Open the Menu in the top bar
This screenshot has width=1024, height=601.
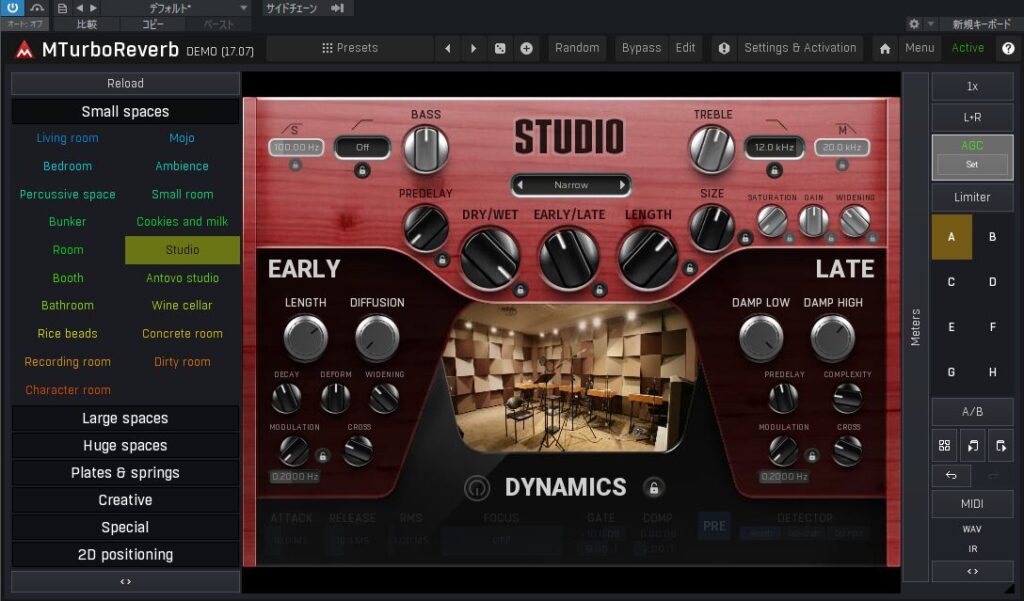(919, 48)
